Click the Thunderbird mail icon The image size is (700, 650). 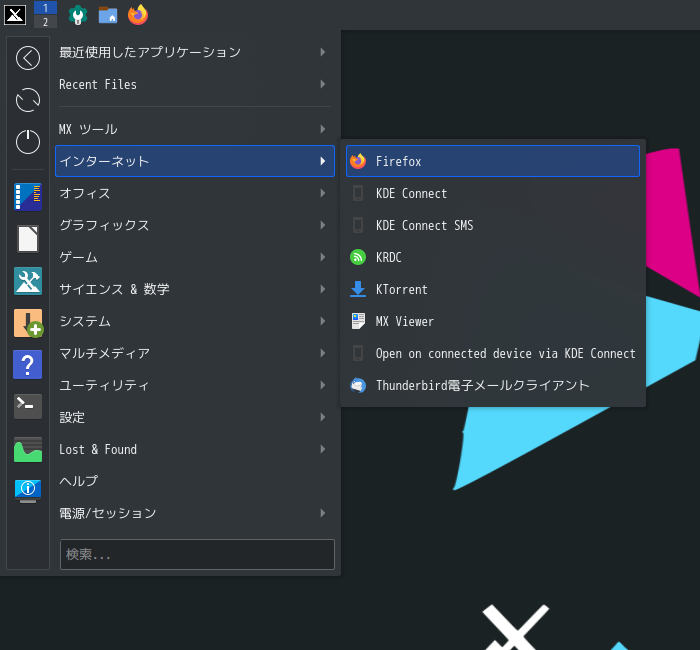click(358, 385)
